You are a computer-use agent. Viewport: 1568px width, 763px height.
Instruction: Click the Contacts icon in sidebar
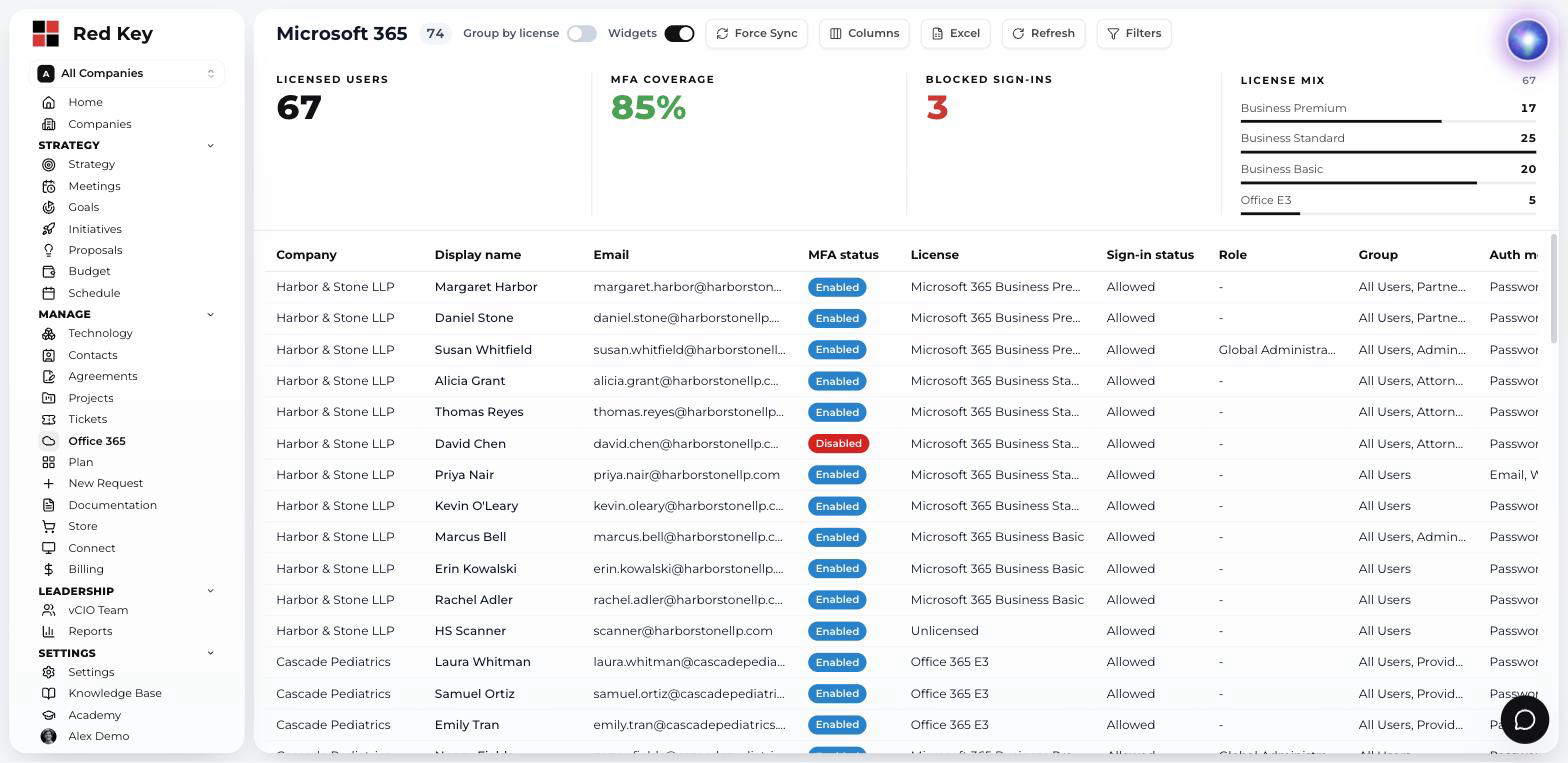tap(48, 355)
